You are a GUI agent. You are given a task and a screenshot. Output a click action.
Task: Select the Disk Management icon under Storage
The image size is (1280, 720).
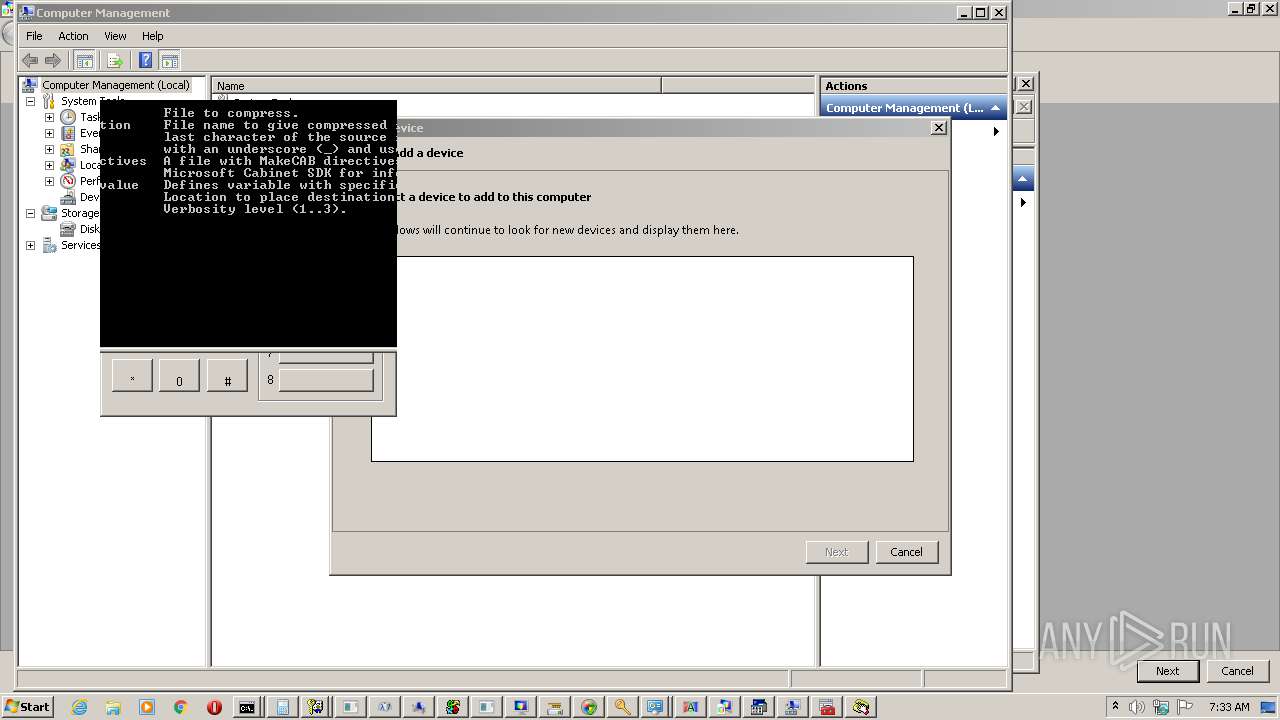[68, 229]
